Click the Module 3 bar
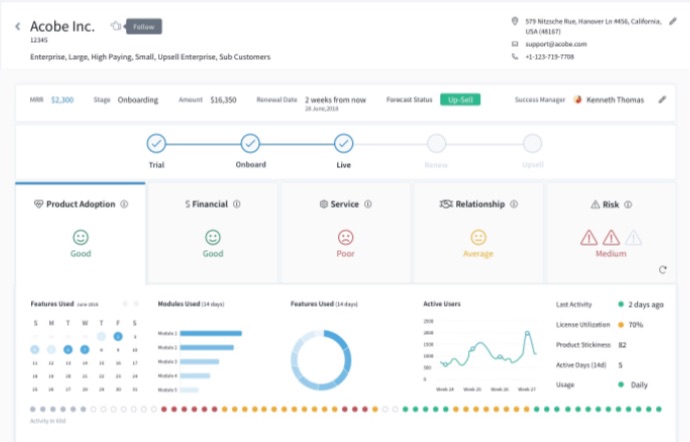The width and height of the screenshot is (690, 442). (199, 361)
